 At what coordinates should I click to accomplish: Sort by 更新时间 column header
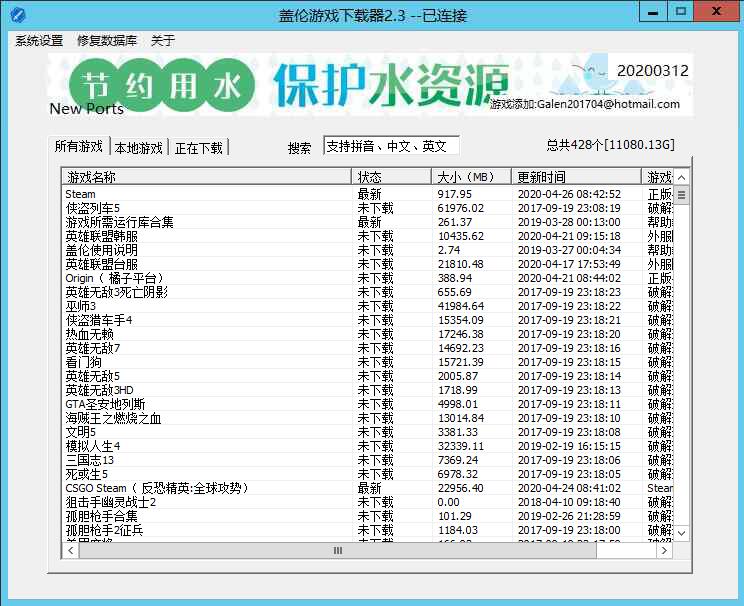(x=576, y=177)
